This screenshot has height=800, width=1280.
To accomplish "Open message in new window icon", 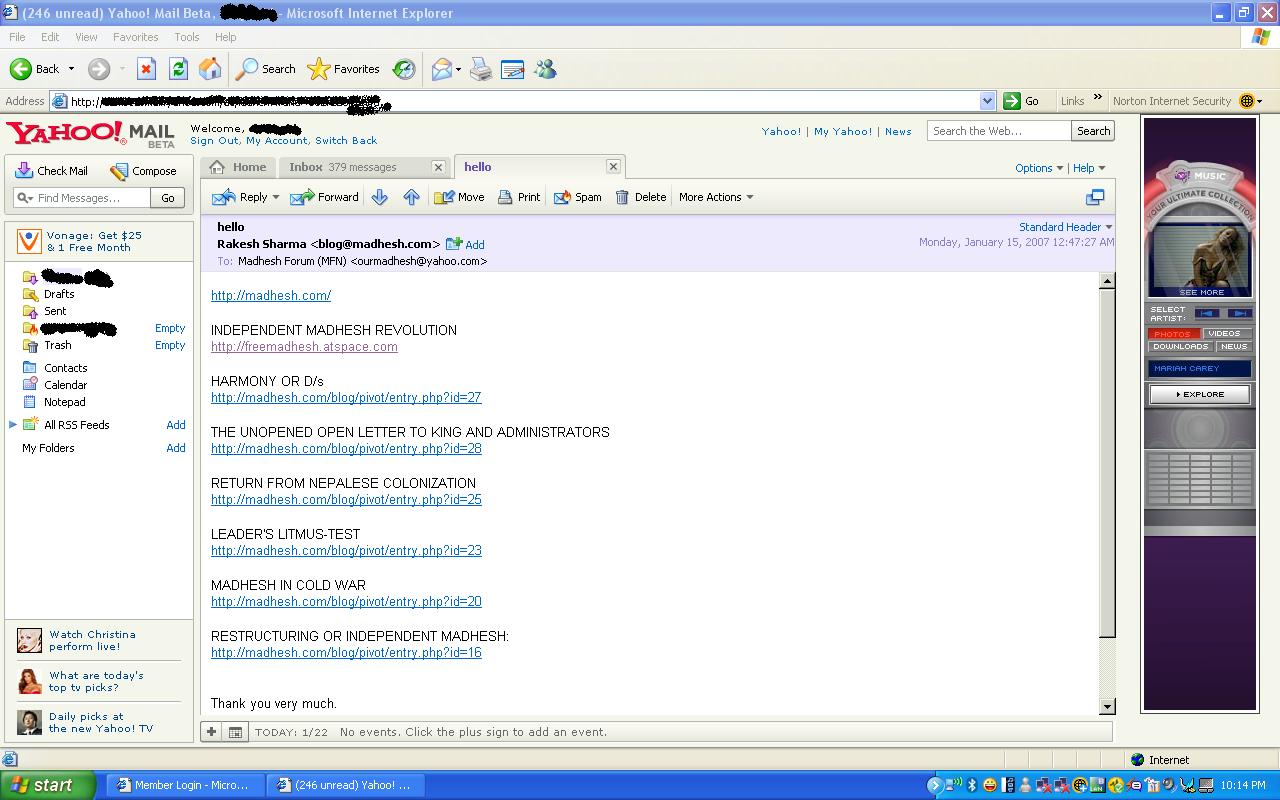I will point(1095,197).
